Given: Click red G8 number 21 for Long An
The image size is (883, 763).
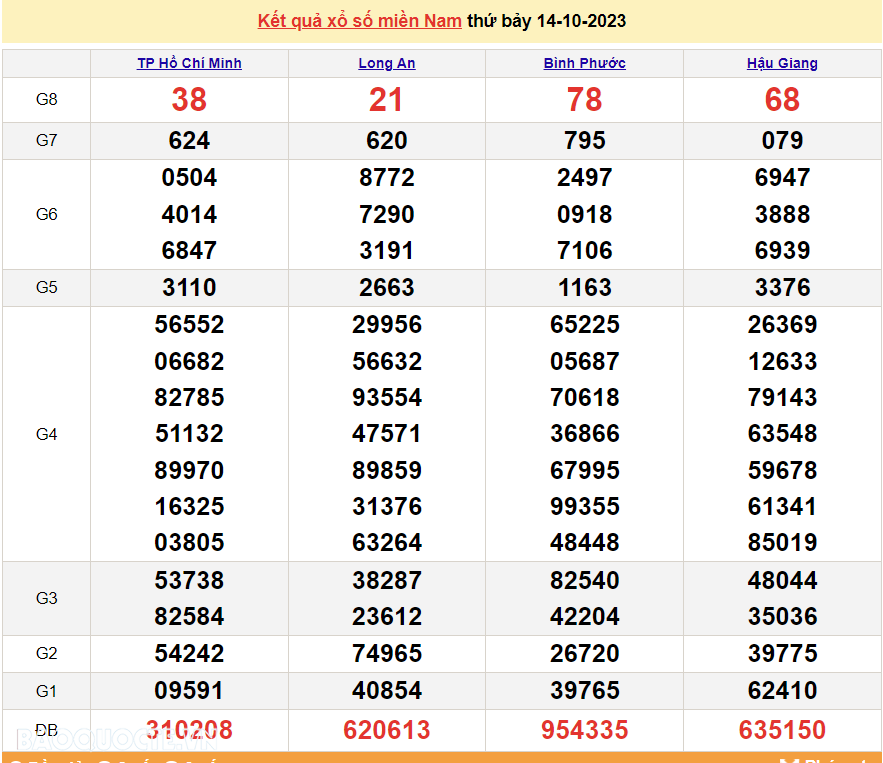Looking at the screenshot, I should 387,100.
